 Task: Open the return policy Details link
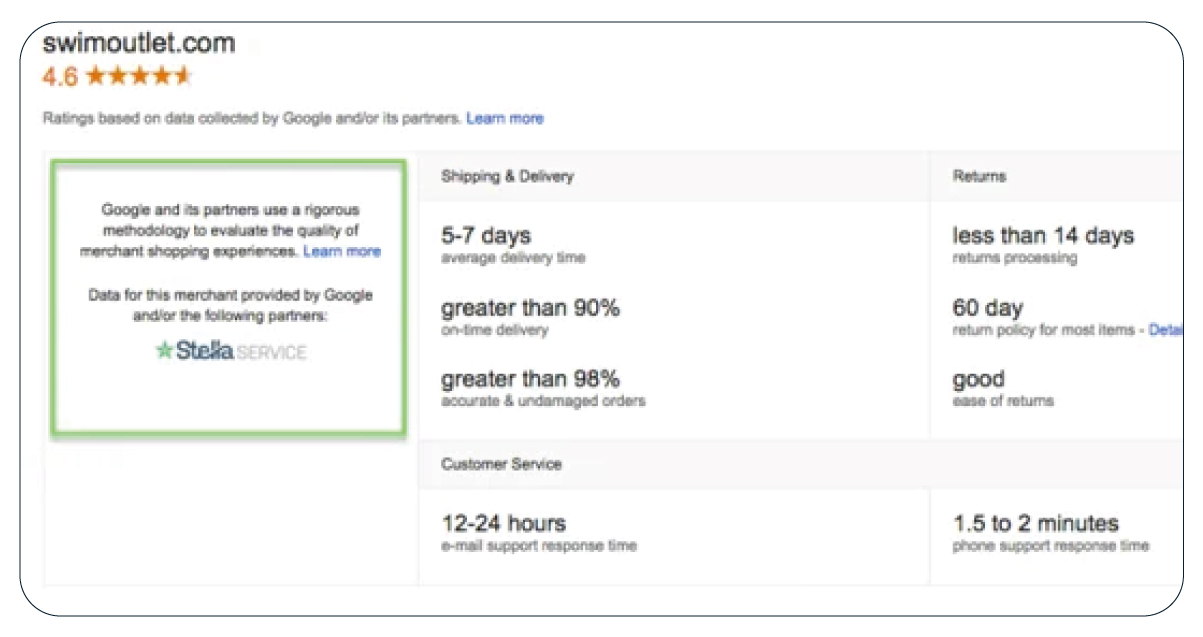(1166, 330)
